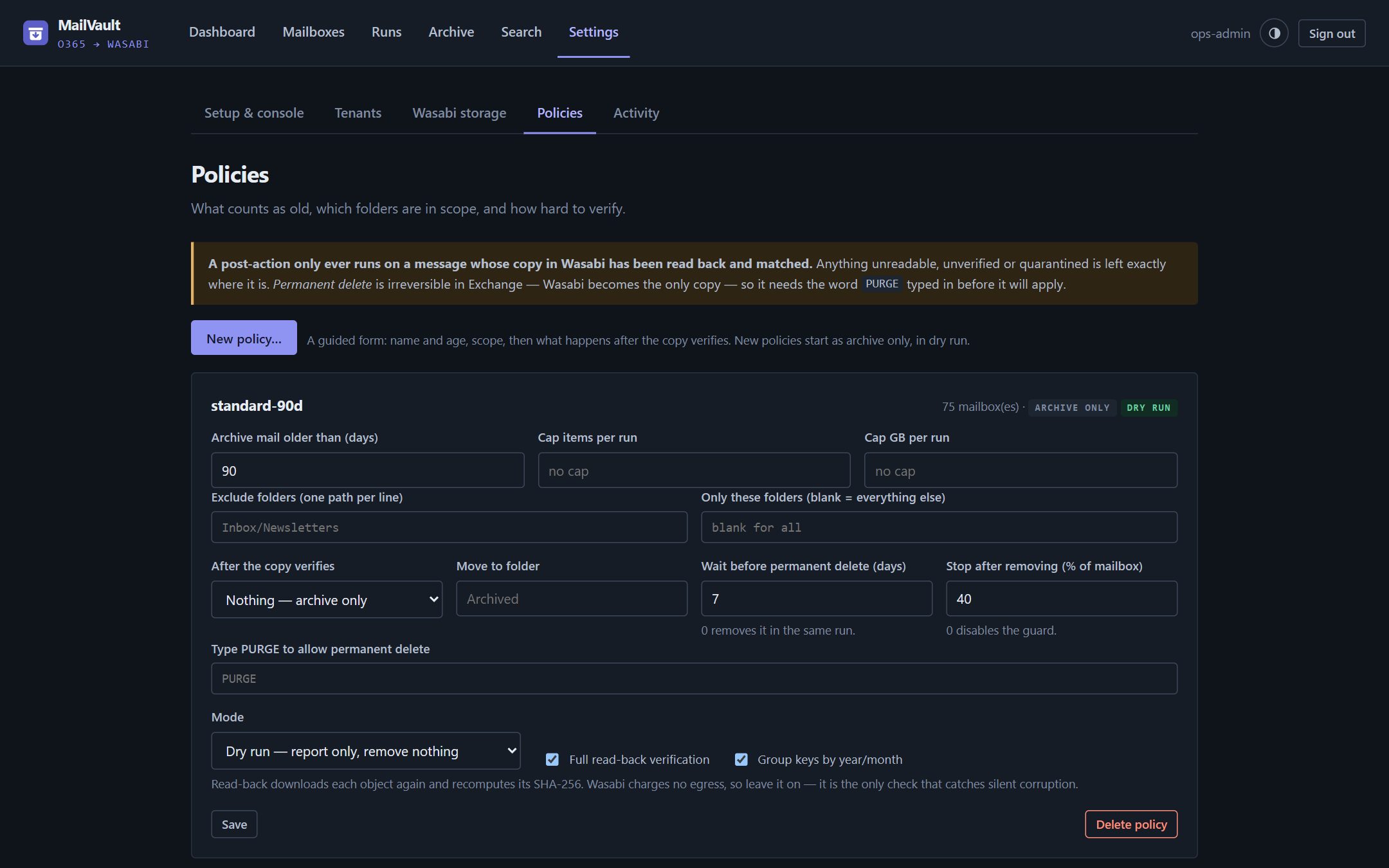Switch to Setup & console tab
This screenshot has width=1389, height=868.
pyautogui.click(x=254, y=113)
